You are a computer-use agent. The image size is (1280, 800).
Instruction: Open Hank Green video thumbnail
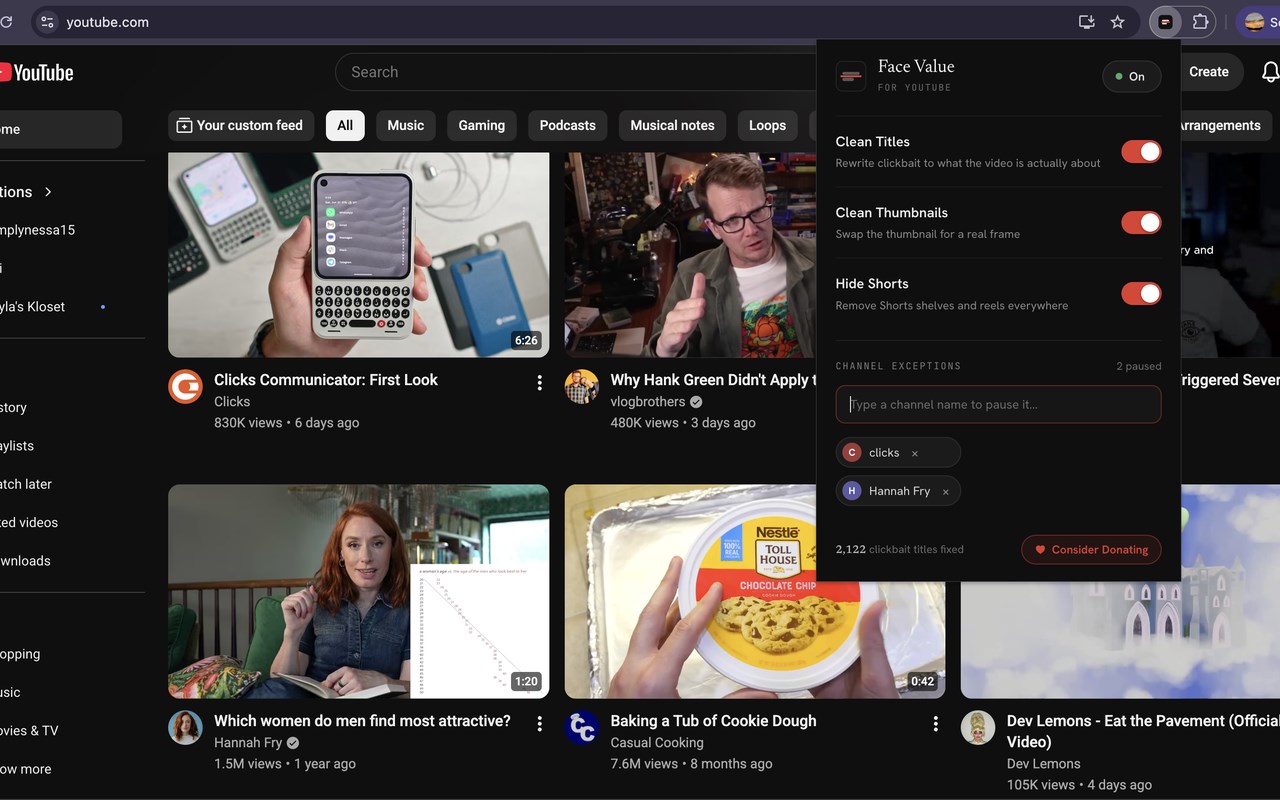pos(690,255)
